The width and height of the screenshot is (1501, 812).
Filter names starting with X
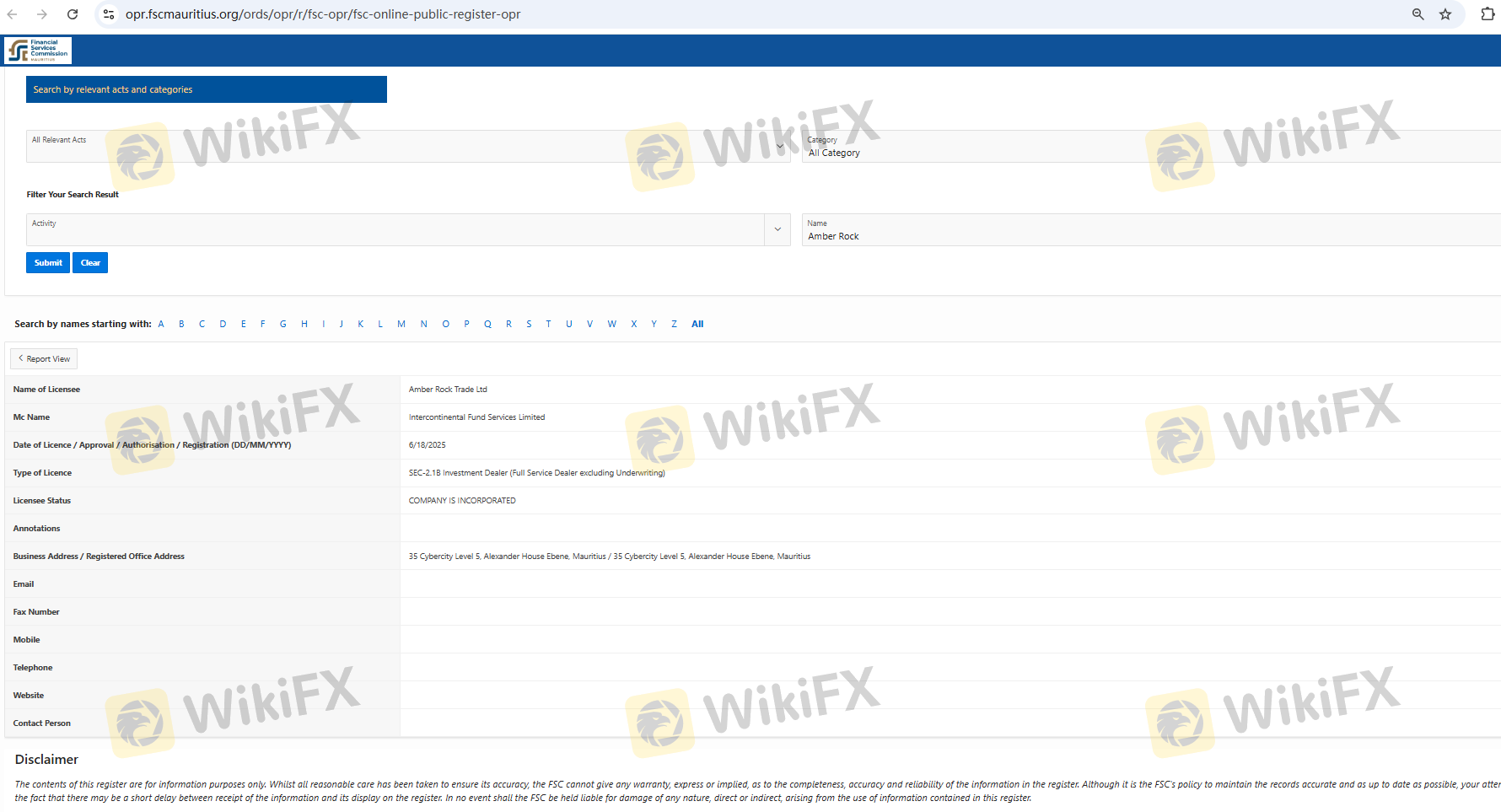pos(634,324)
